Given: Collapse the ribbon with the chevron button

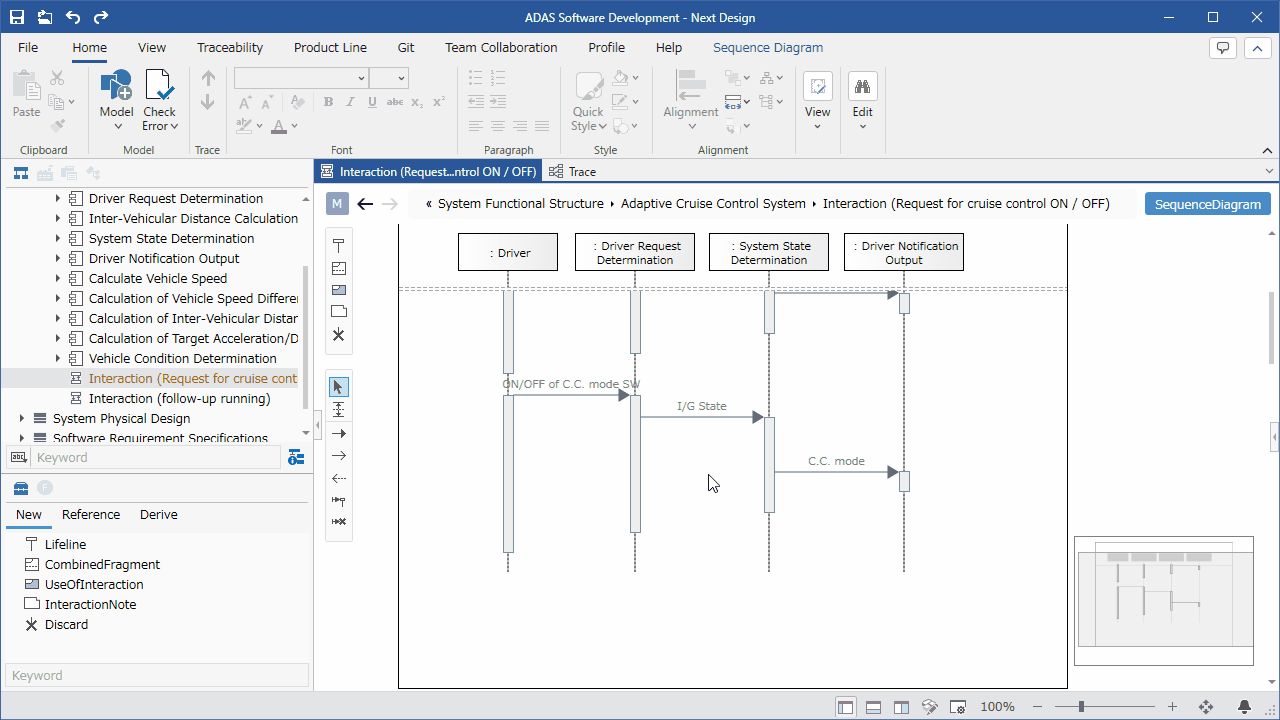Looking at the screenshot, I should (1257, 48).
